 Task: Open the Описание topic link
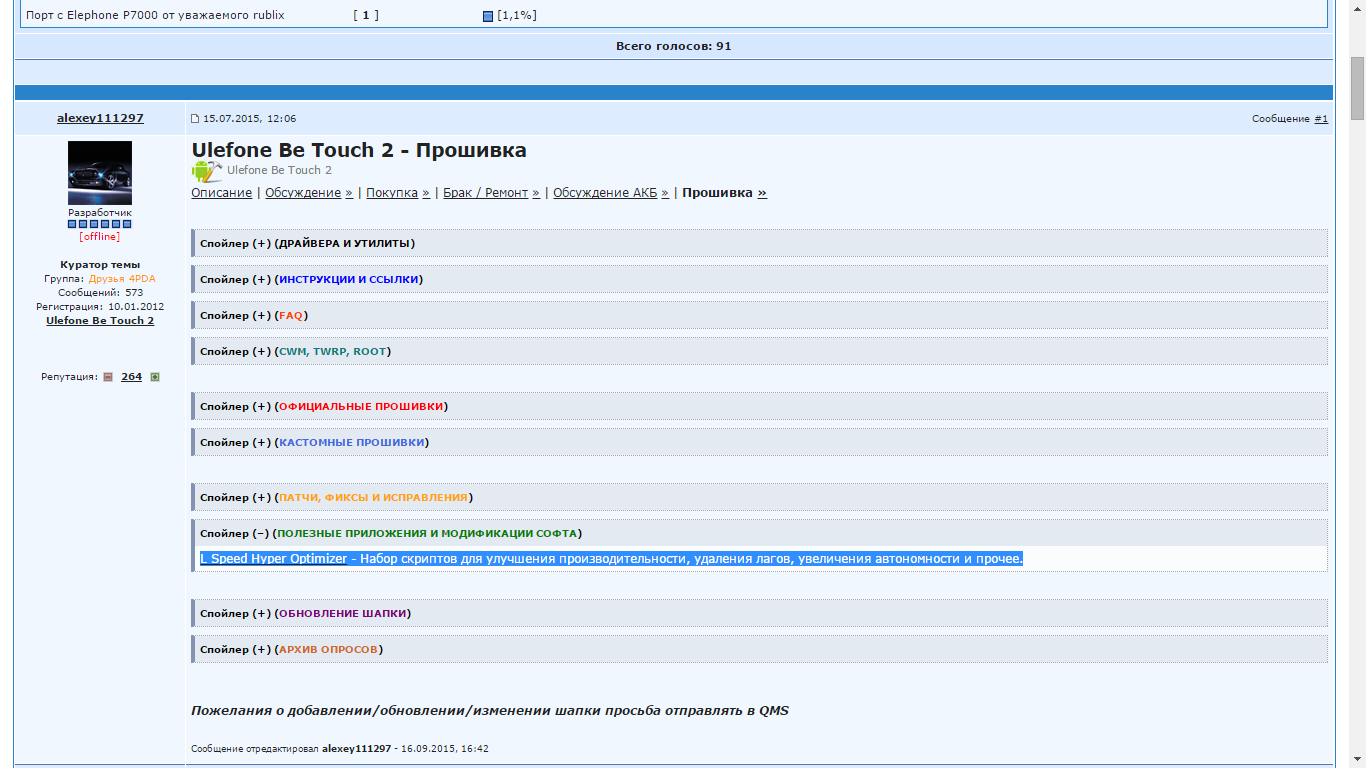tap(222, 193)
